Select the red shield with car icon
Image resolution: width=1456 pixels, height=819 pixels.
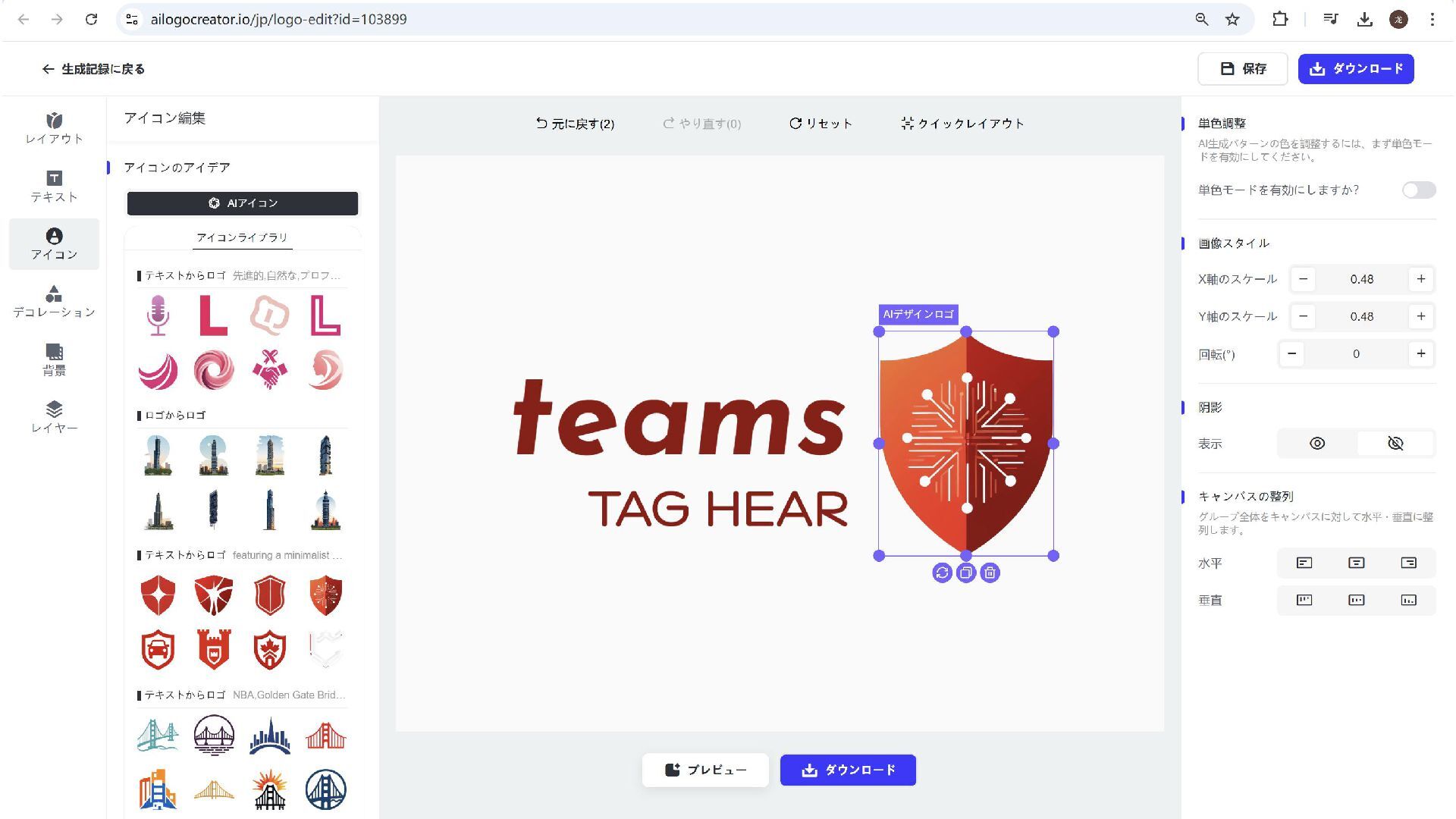158,650
